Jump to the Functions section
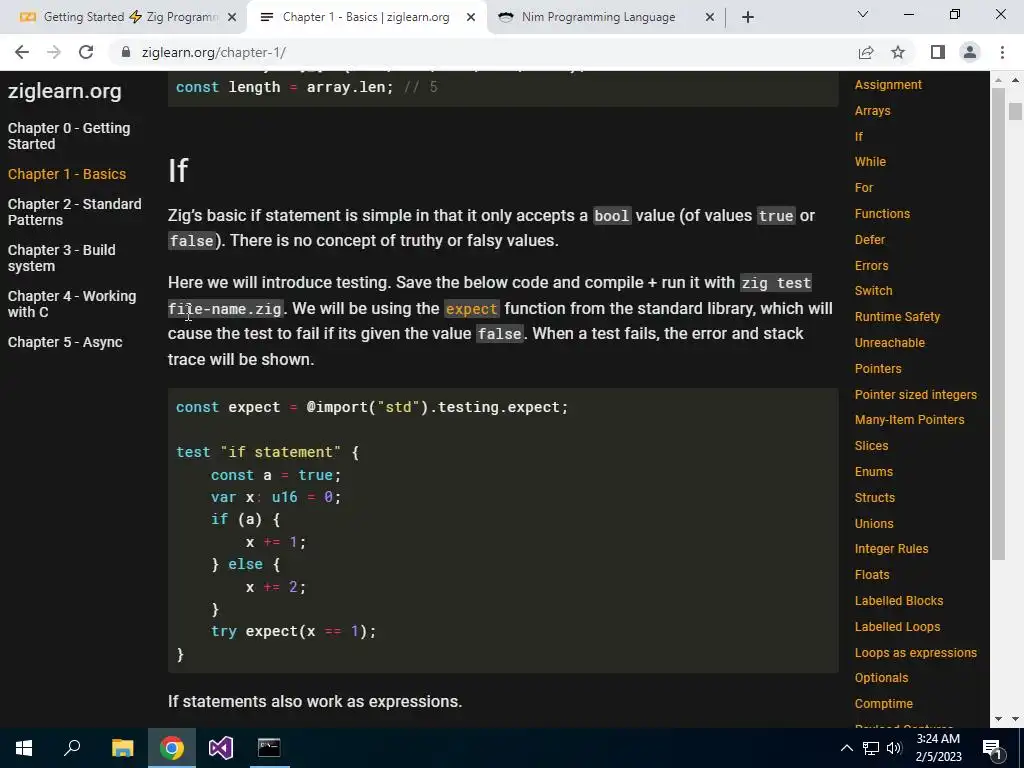 tap(882, 214)
